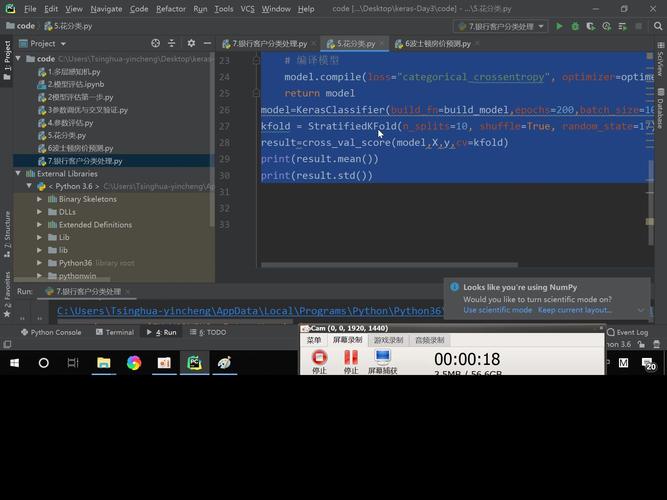Click the Python path link in Run output

pyautogui.click(x=251, y=311)
